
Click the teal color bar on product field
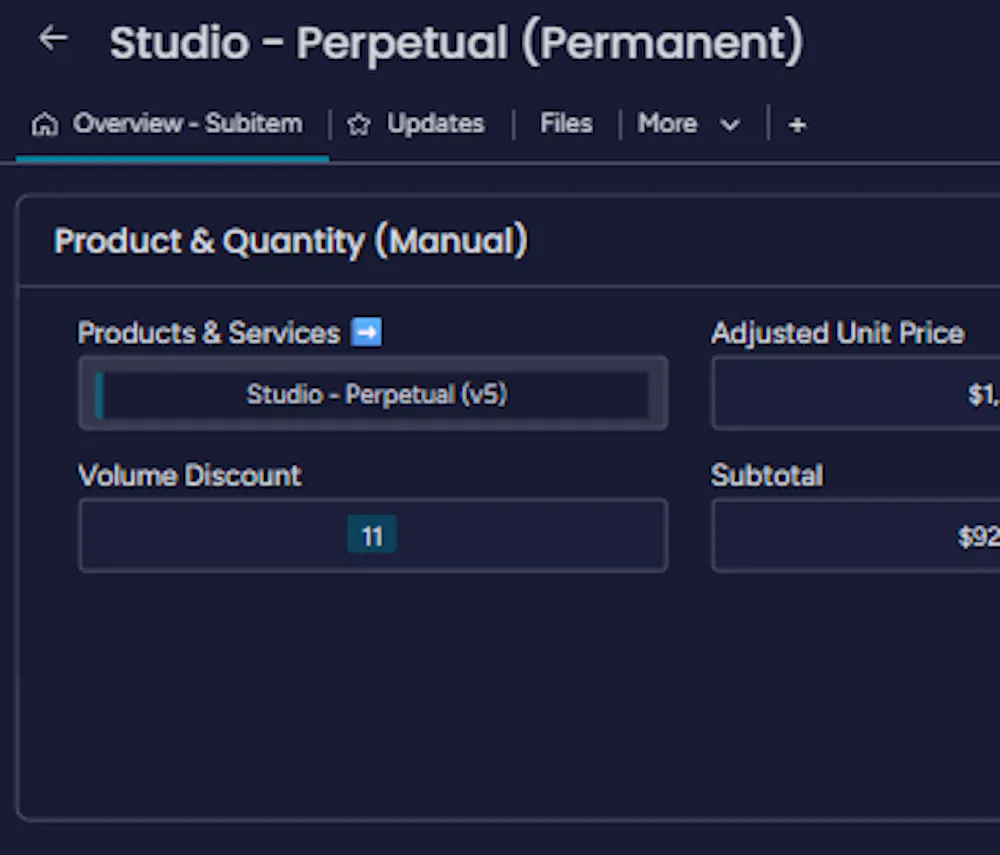click(x=99, y=394)
